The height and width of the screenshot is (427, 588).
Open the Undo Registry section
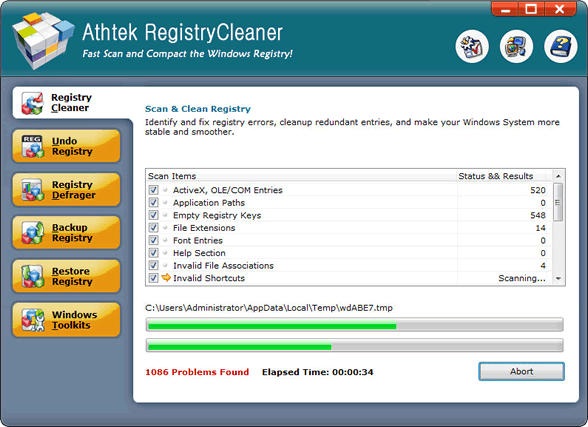tap(66, 146)
